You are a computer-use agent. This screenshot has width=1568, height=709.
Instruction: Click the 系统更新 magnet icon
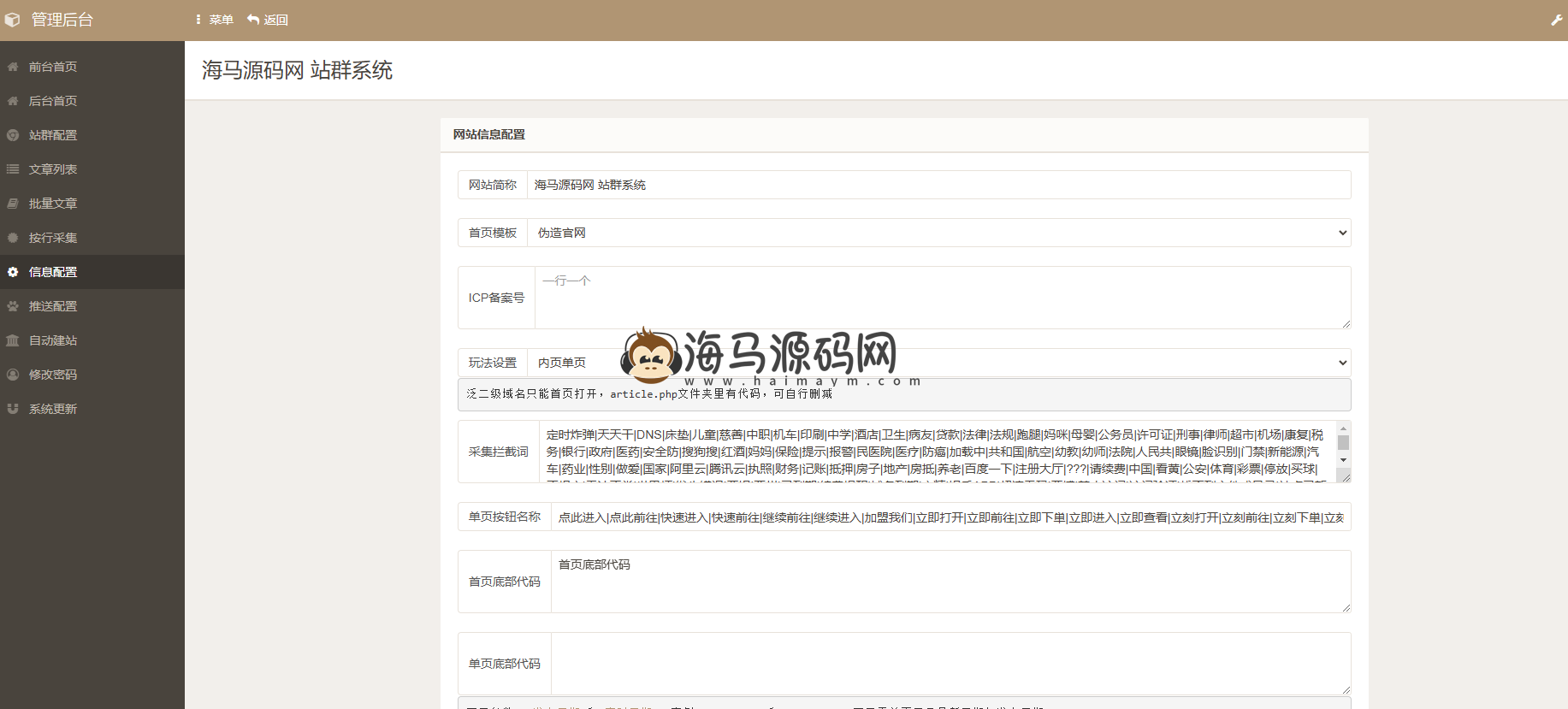click(13, 409)
